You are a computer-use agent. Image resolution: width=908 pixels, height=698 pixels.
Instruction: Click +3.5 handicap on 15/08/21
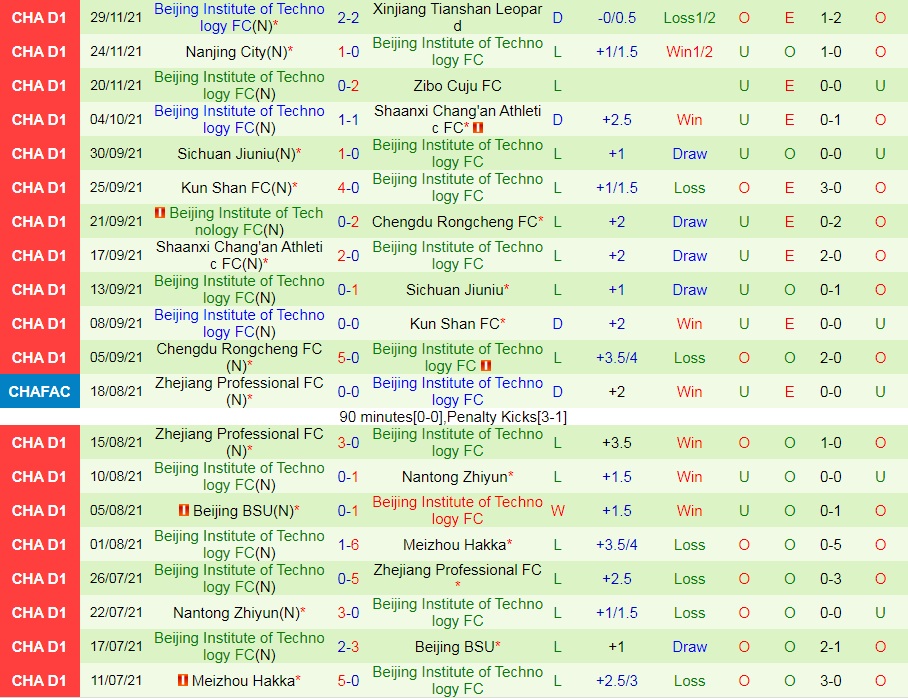[x=617, y=443]
